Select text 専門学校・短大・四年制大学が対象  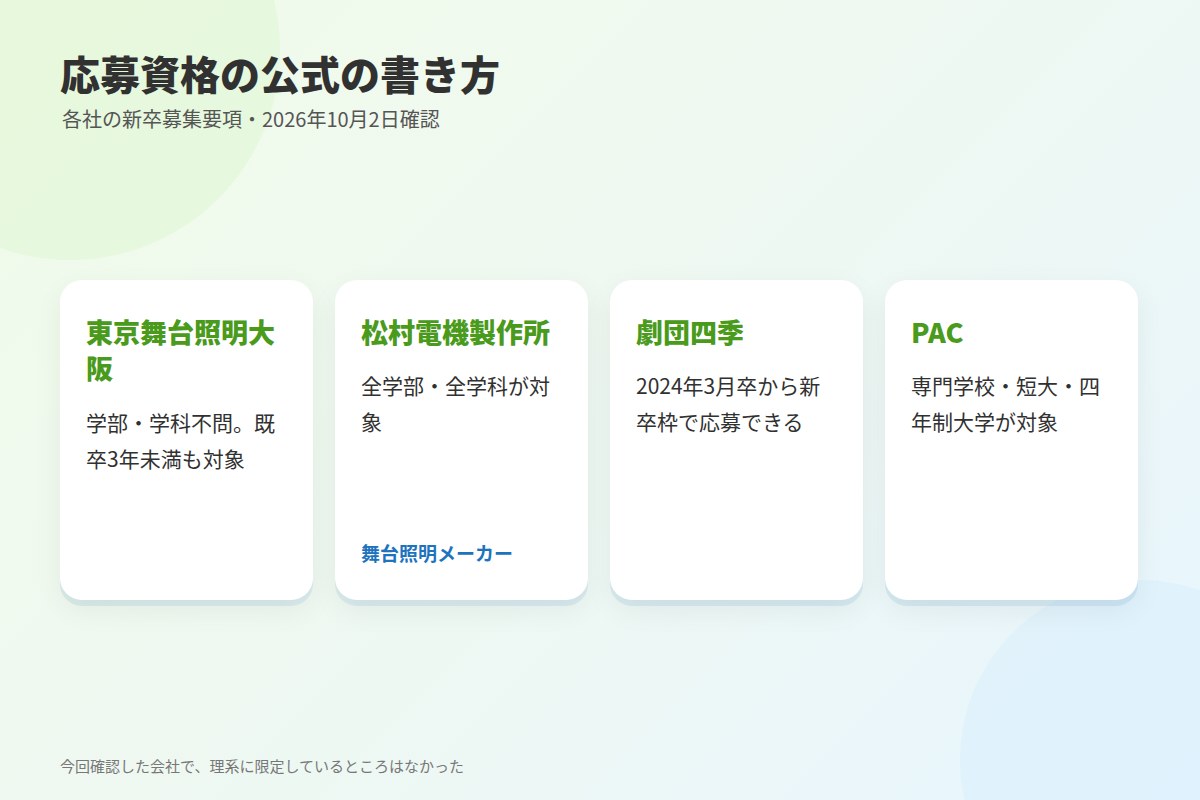pyautogui.click(x=1006, y=405)
